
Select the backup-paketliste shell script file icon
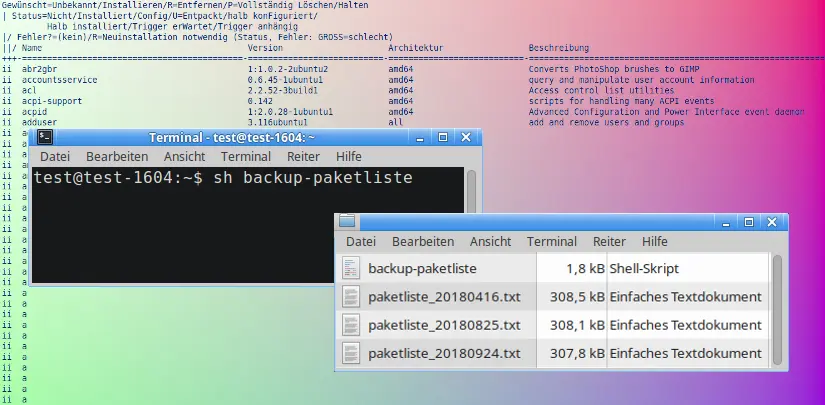pyautogui.click(x=350, y=268)
